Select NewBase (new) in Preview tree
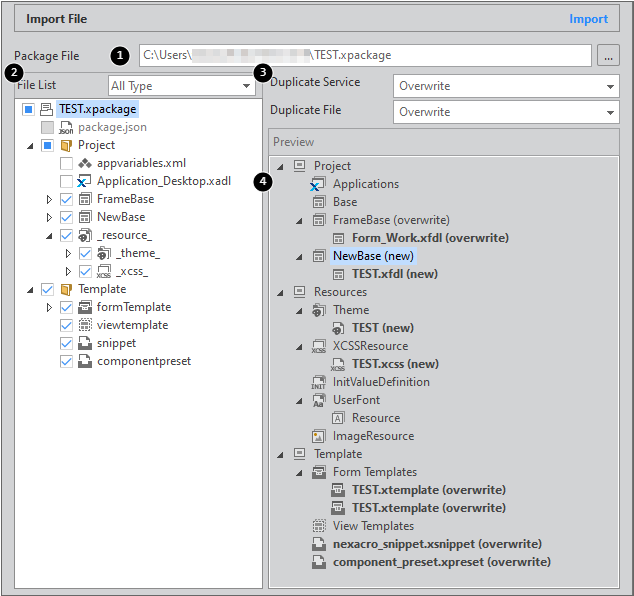The width and height of the screenshot is (634, 596). pyautogui.click(x=373, y=256)
